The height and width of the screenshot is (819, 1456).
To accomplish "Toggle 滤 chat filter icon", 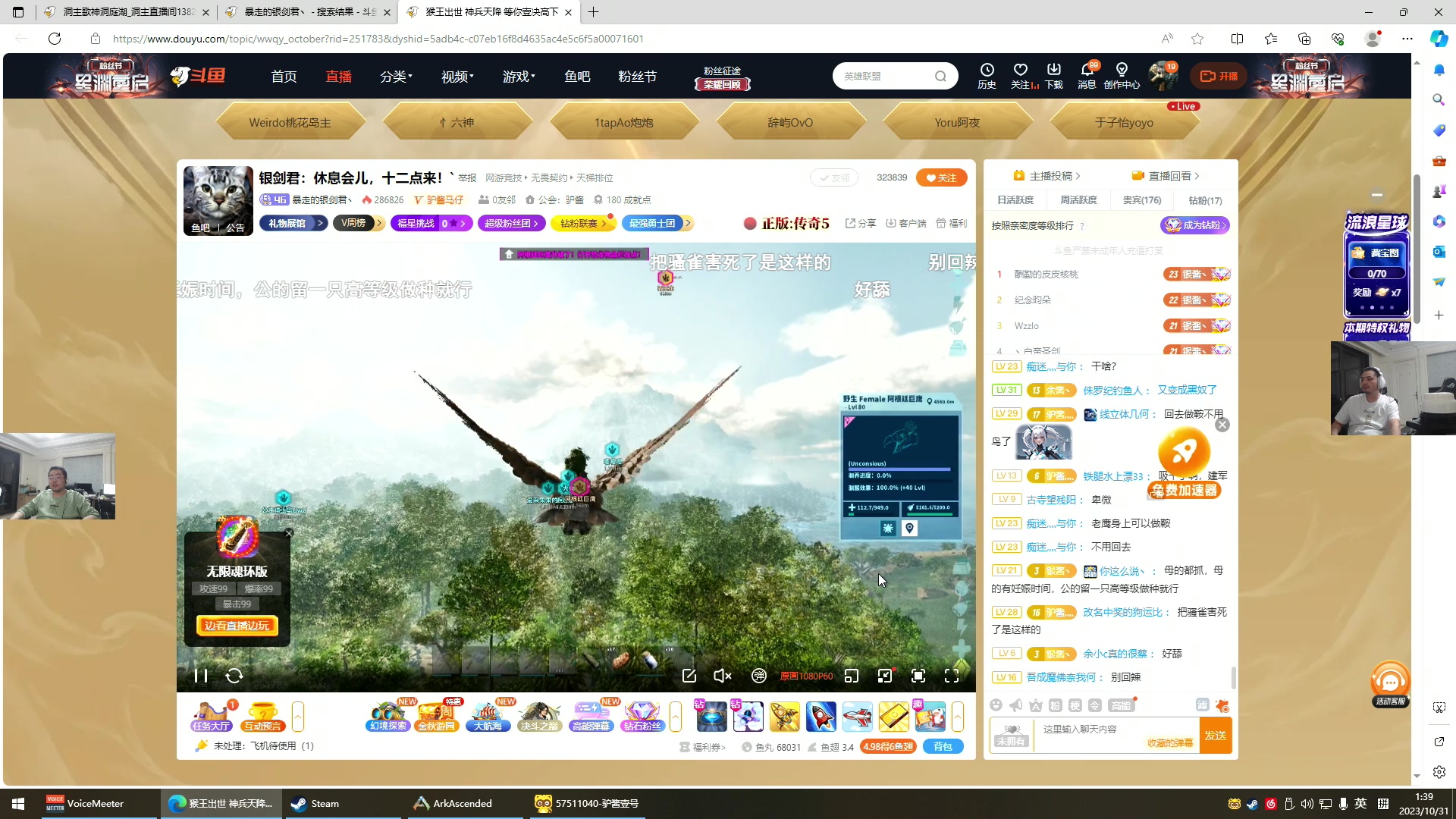I will (x=1203, y=705).
